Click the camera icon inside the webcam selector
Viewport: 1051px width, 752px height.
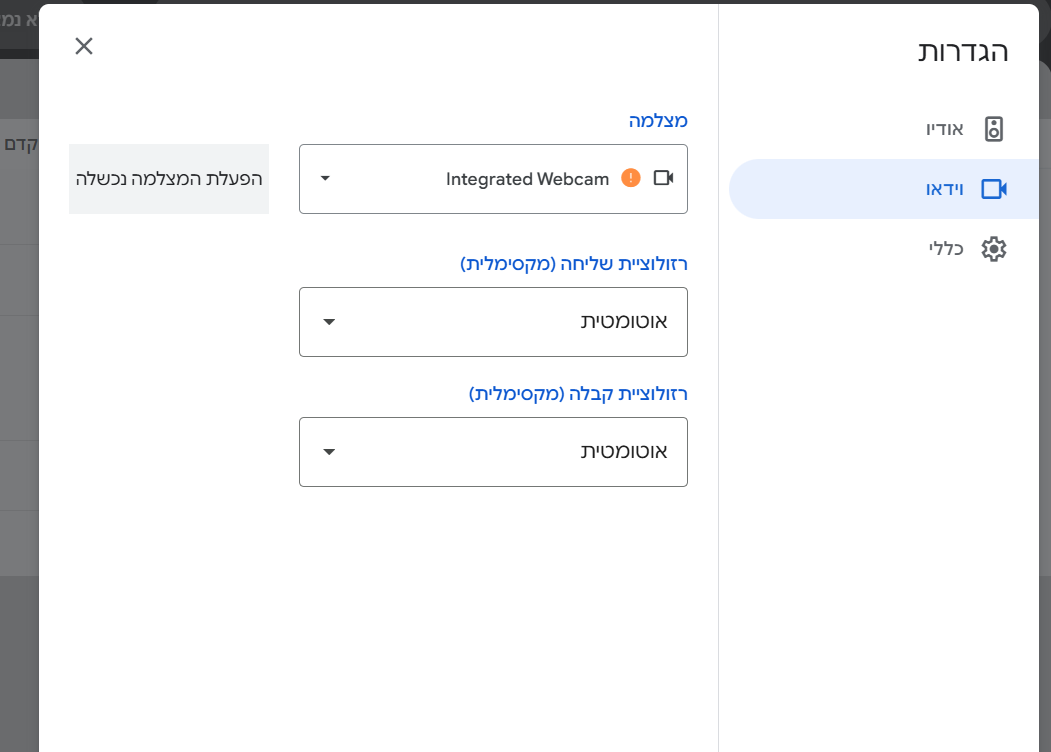coord(663,178)
